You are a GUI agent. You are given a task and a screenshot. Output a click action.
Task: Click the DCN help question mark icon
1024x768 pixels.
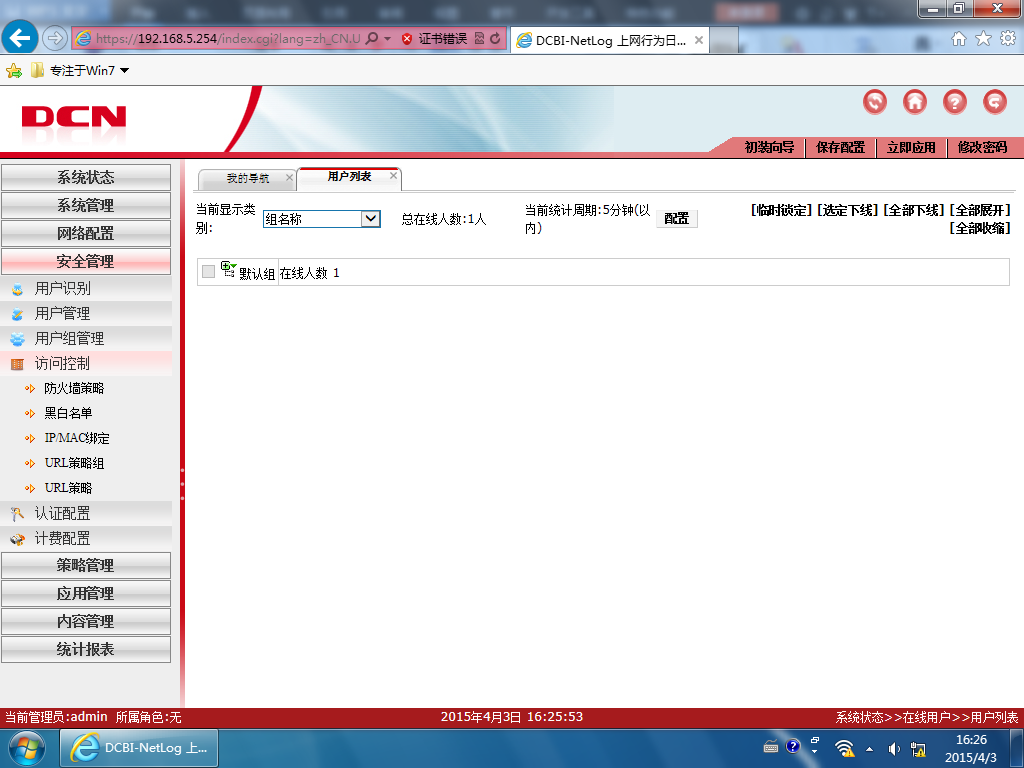tap(955, 102)
